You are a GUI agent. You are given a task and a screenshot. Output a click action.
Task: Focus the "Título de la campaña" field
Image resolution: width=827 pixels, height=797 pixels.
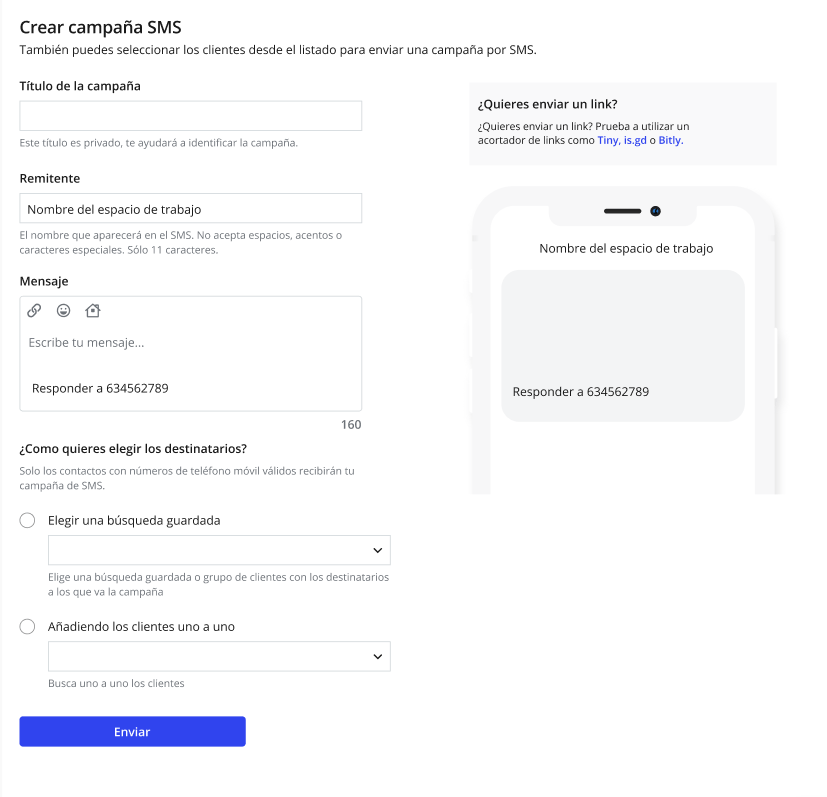click(x=191, y=116)
